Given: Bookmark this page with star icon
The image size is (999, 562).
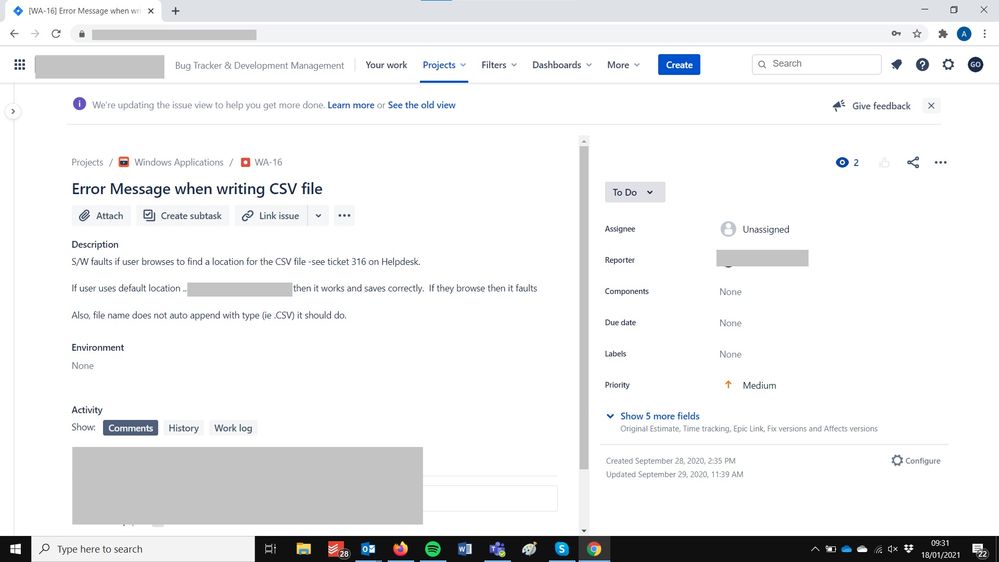Looking at the screenshot, I should pyautogui.click(x=917, y=34).
